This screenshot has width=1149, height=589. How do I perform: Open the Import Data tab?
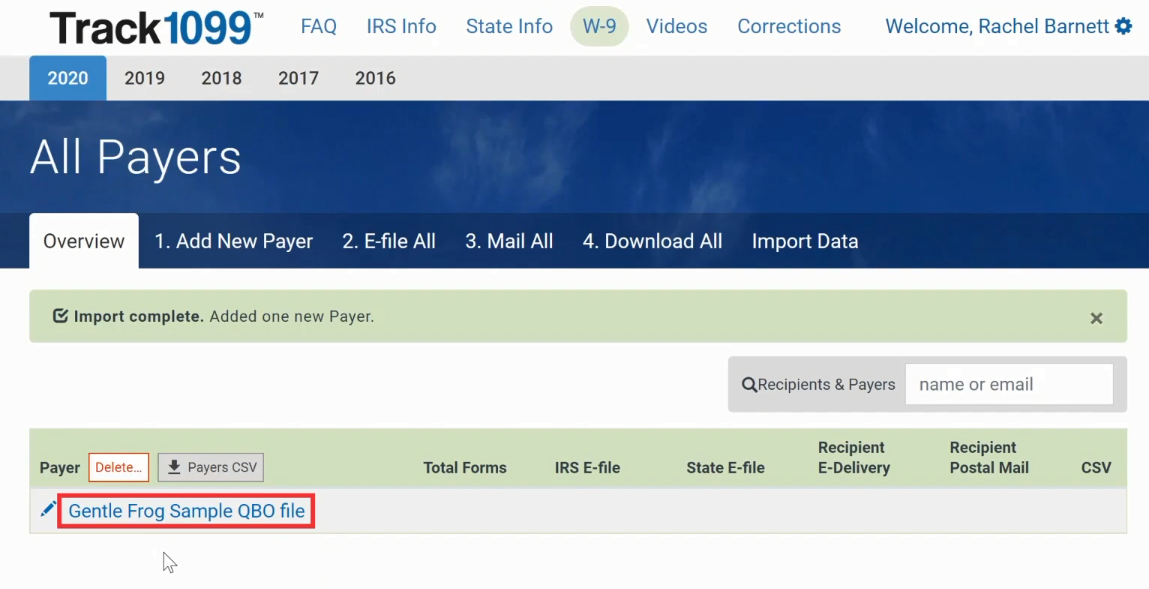pyautogui.click(x=805, y=241)
